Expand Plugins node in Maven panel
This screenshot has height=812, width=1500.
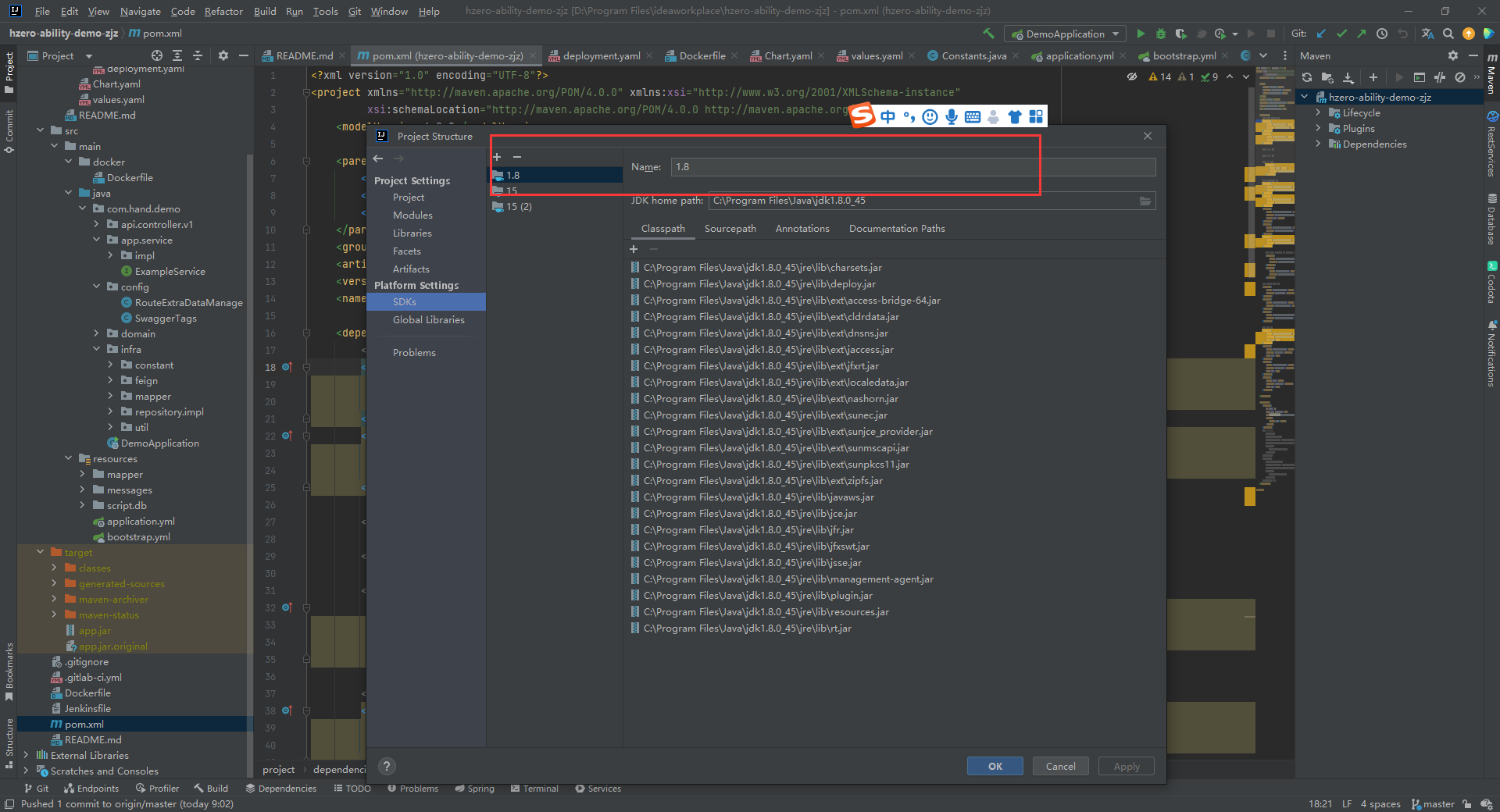click(x=1318, y=129)
